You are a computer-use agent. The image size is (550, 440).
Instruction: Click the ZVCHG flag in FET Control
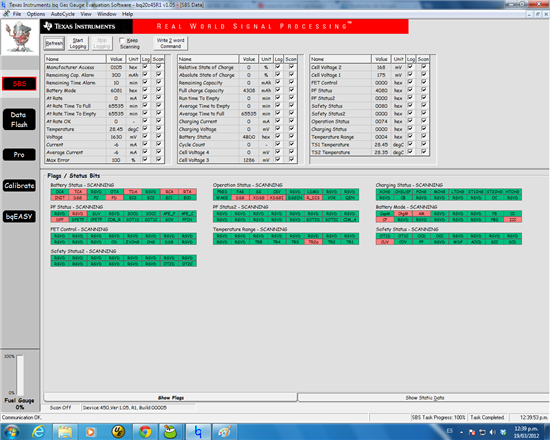point(133,242)
